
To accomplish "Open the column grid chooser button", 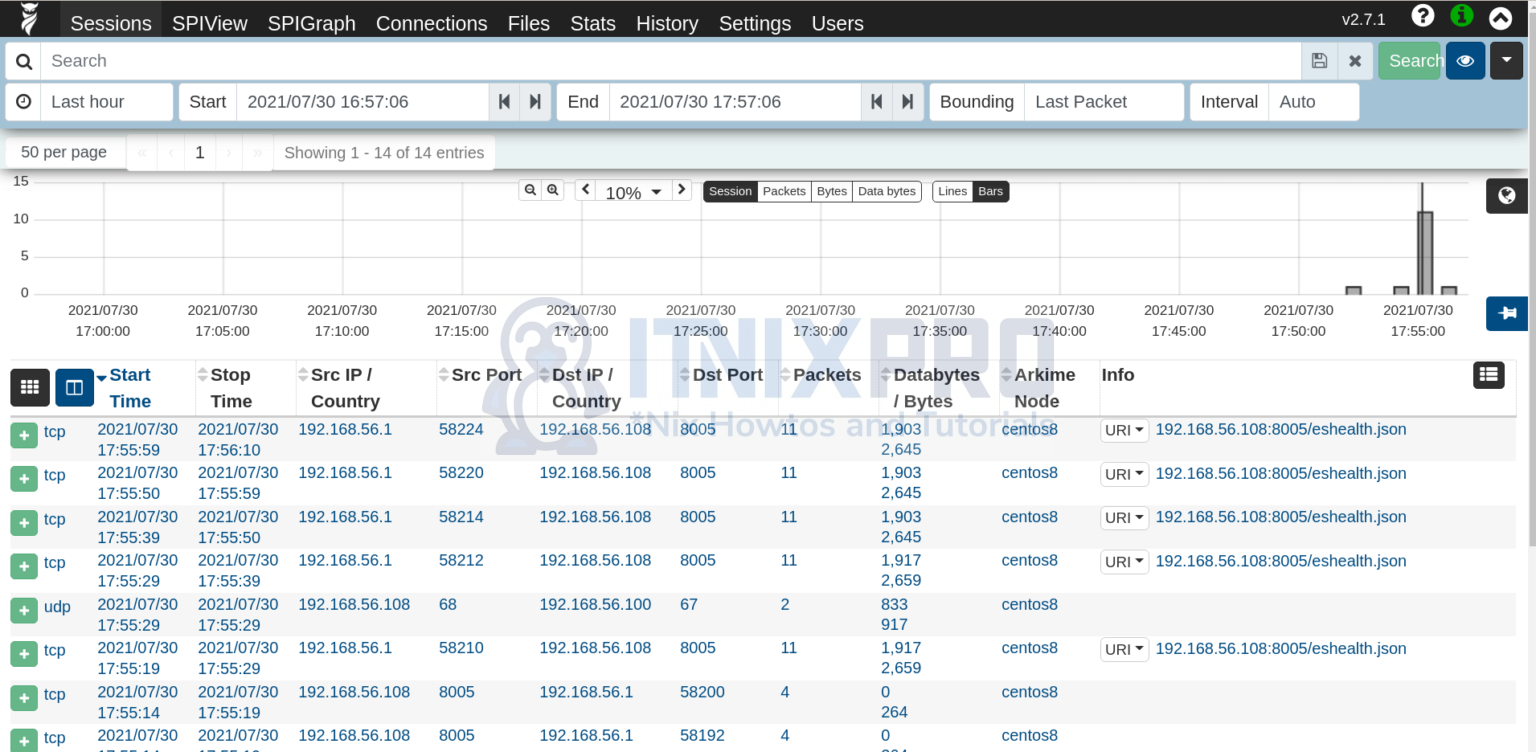I will pyautogui.click(x=30, y=387).
